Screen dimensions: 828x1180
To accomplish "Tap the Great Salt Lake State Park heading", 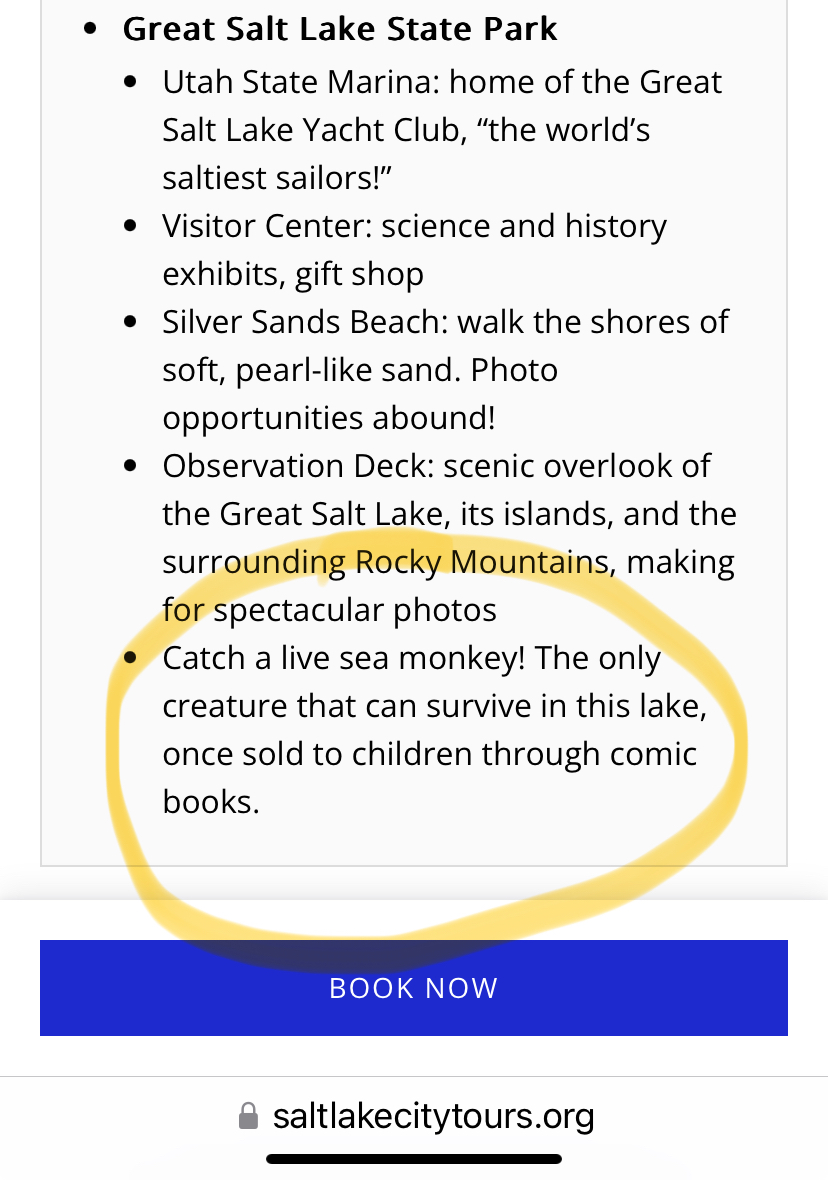I will [x=340, y=29].
